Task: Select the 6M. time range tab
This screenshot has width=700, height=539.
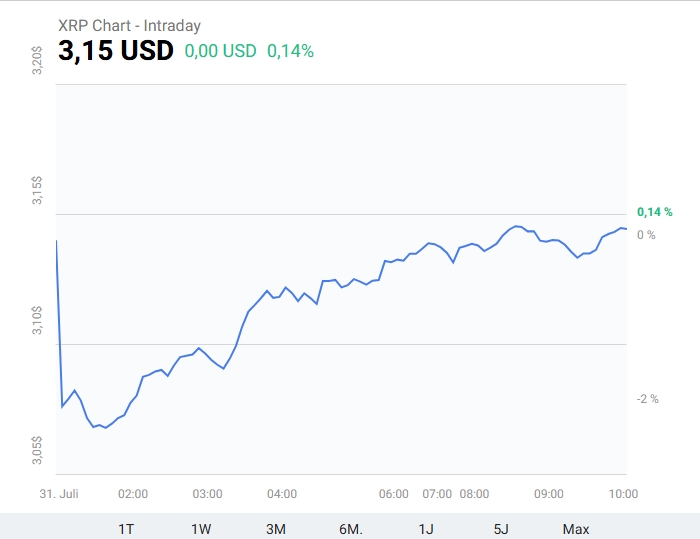Action: click(351, 529)
